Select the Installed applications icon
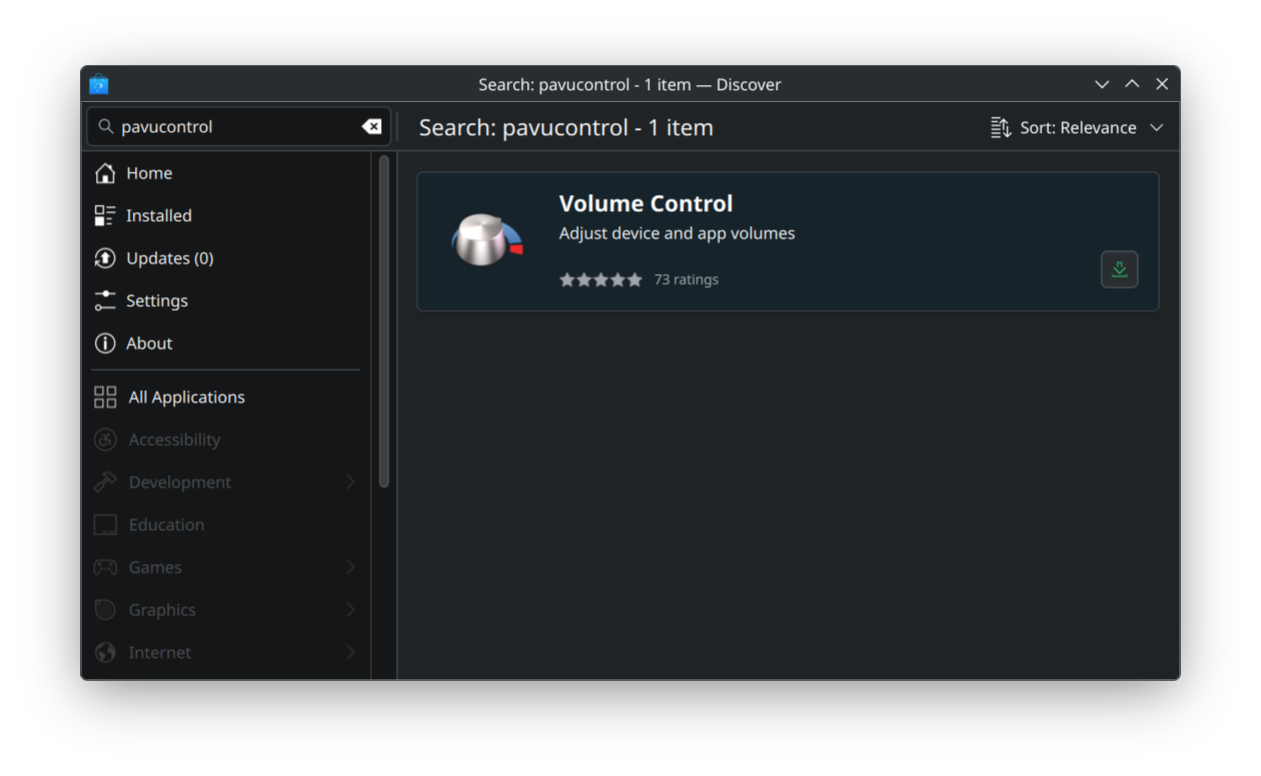Image resolution: width=1261 pixels, height=776 pixels. (105, 215)
